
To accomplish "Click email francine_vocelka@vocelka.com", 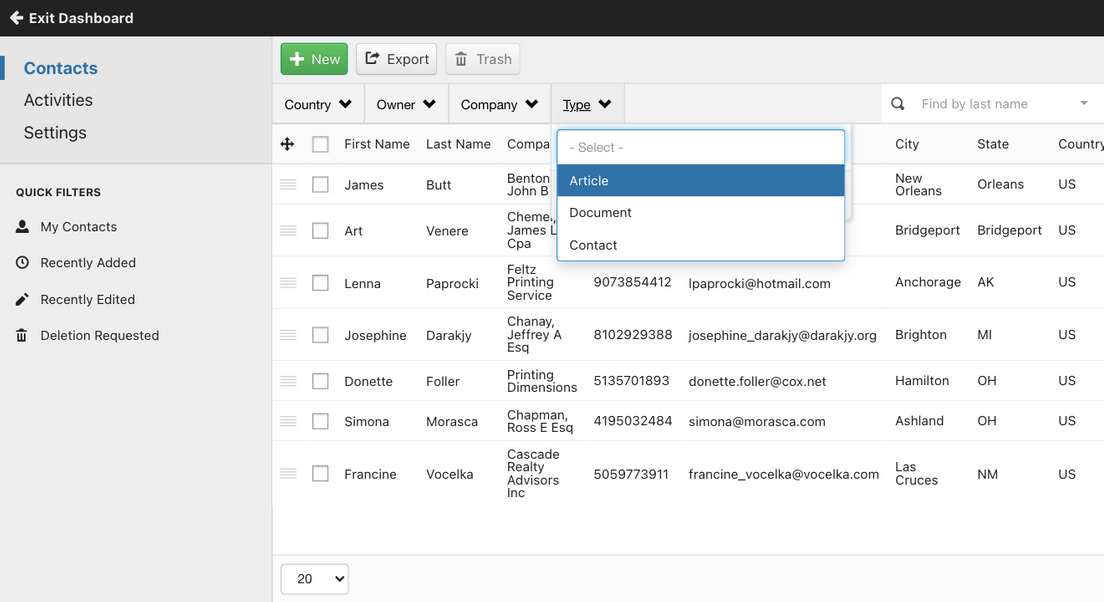I will 784,474.
